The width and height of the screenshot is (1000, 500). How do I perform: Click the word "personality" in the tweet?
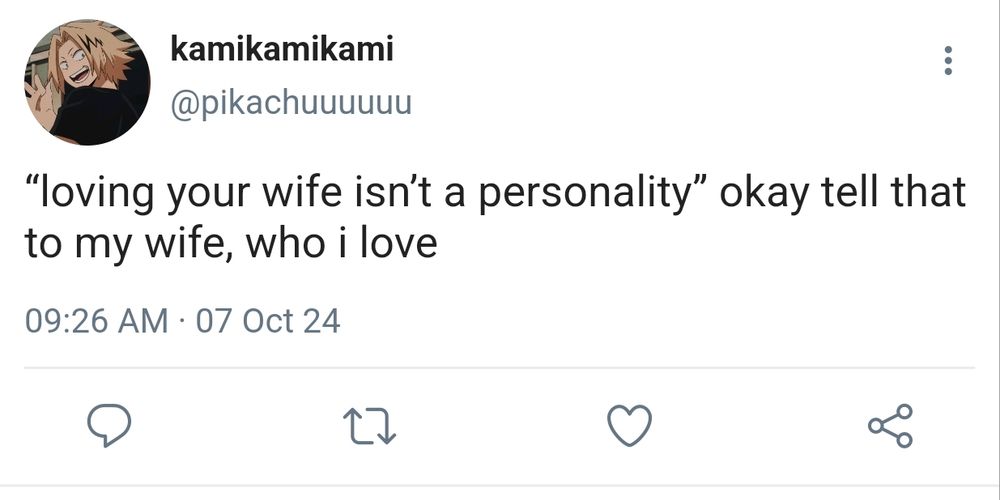587,193
